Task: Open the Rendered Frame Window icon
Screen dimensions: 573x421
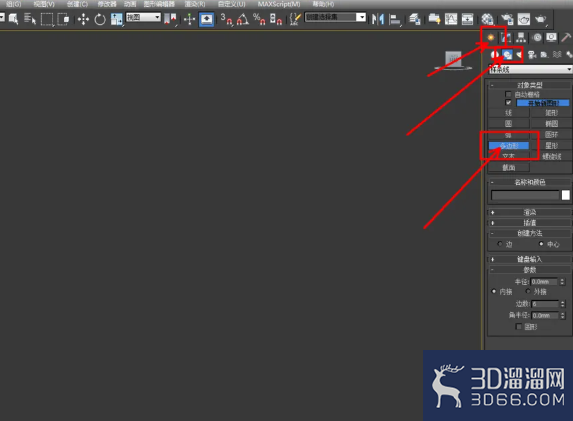Action: [x=524, y=19]
